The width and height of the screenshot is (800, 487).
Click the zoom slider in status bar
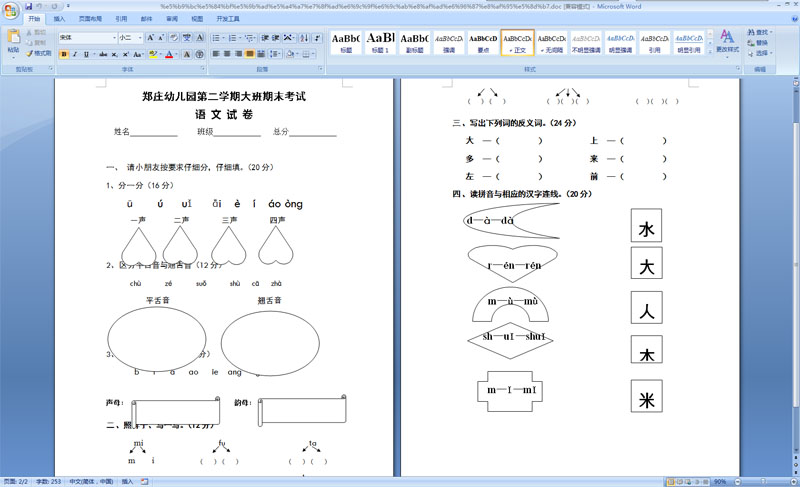(763, 482)
